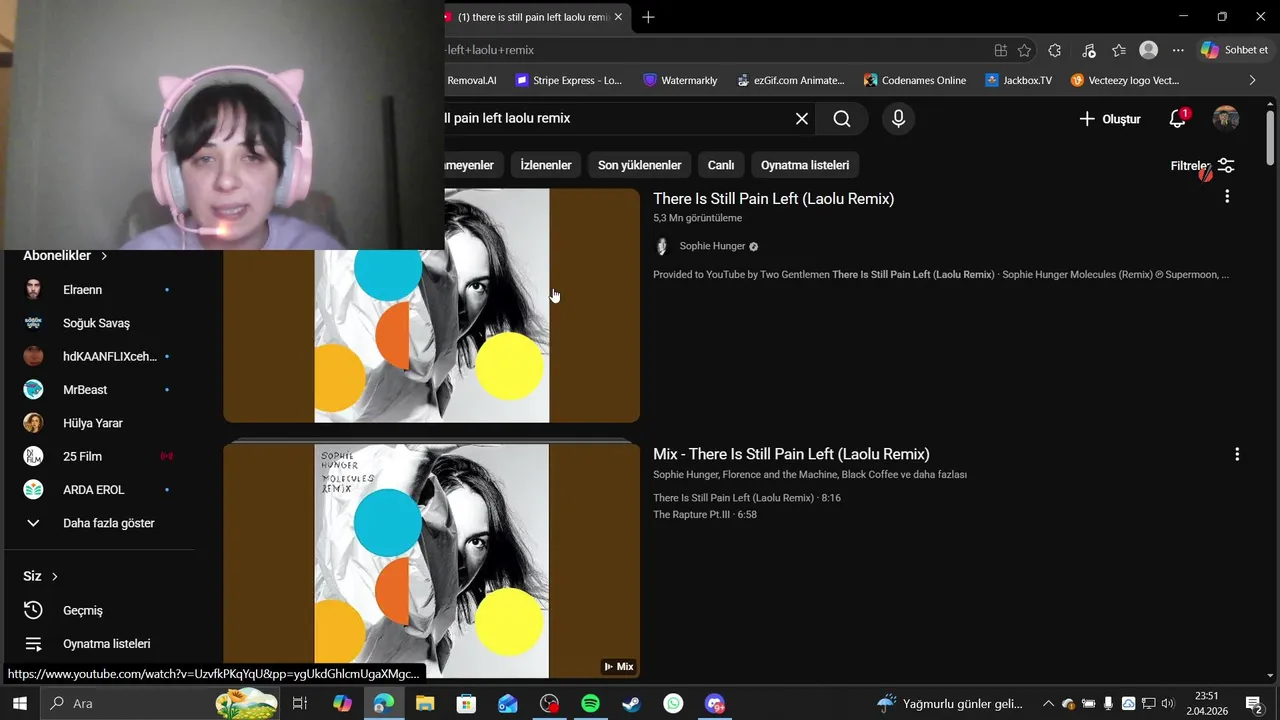
Task: Show hidden system tray icons arrow
Action: coord(1048,704)
